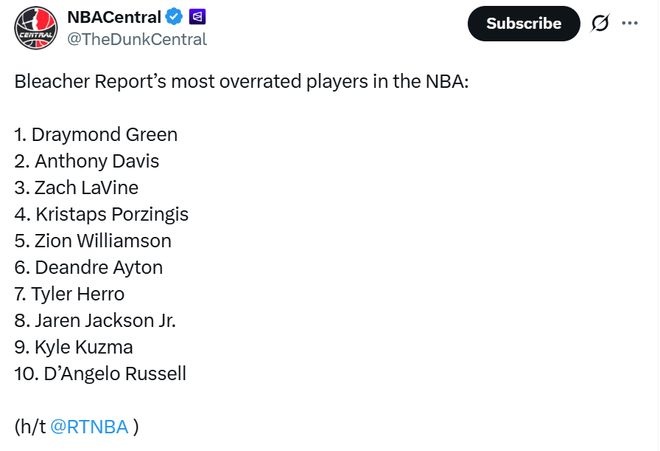Click the Jaren Jackson Jr. list line

(x=95, y=320)
